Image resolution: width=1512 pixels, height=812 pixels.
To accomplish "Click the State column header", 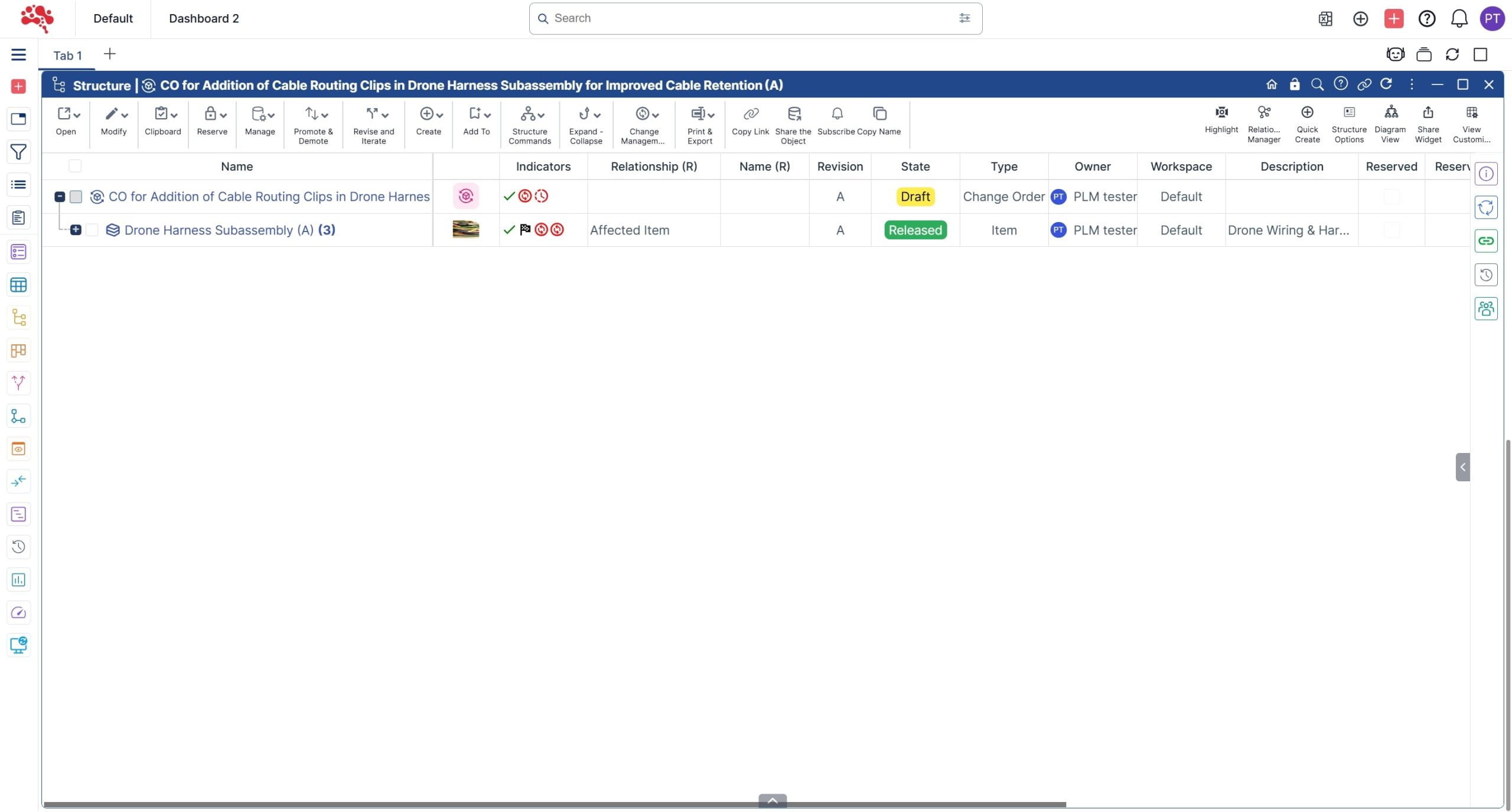I will point(914,167).
